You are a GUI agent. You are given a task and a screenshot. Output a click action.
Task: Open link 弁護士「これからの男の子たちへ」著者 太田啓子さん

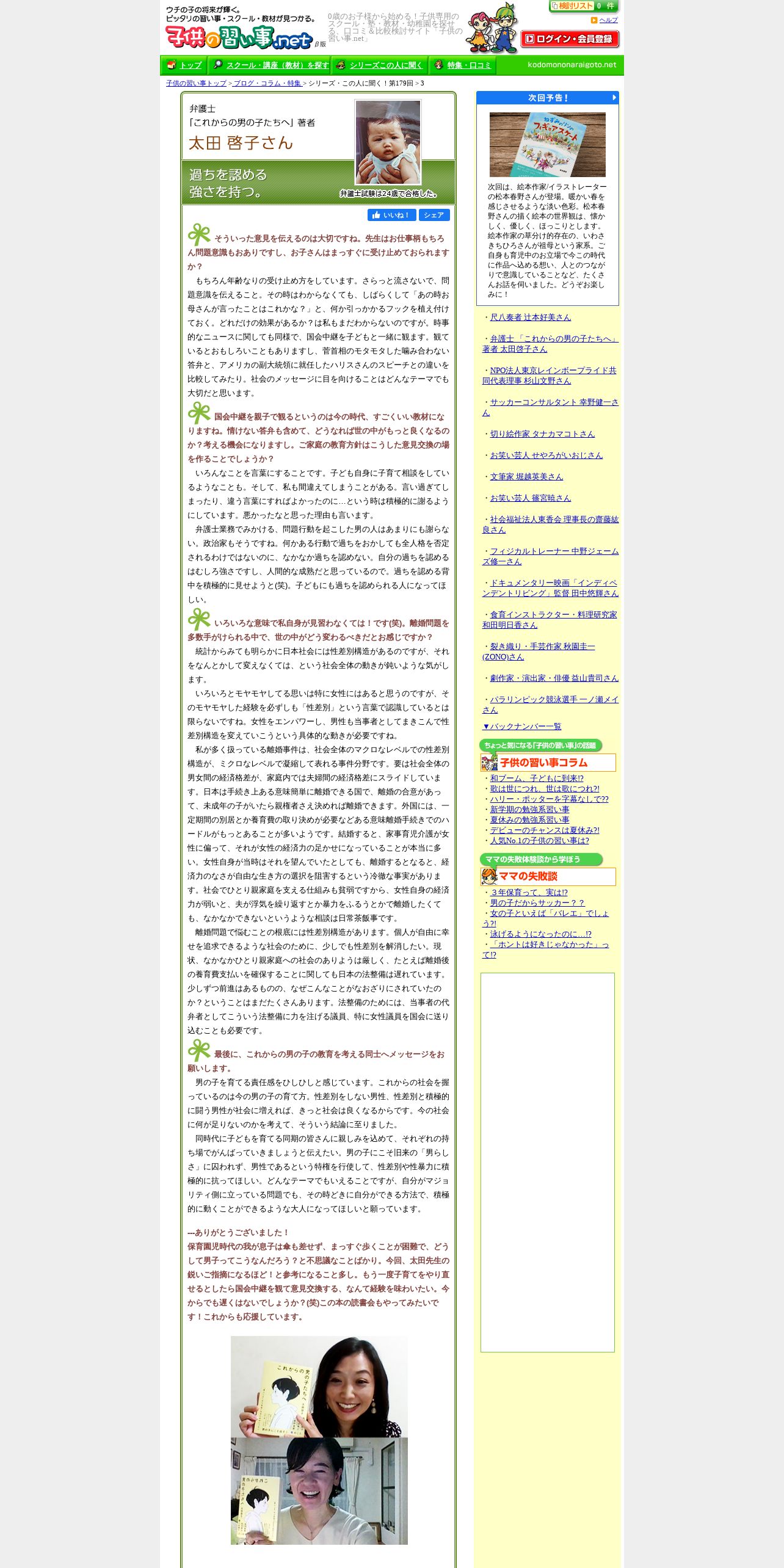pyautogui.click(x=550, y=344)
